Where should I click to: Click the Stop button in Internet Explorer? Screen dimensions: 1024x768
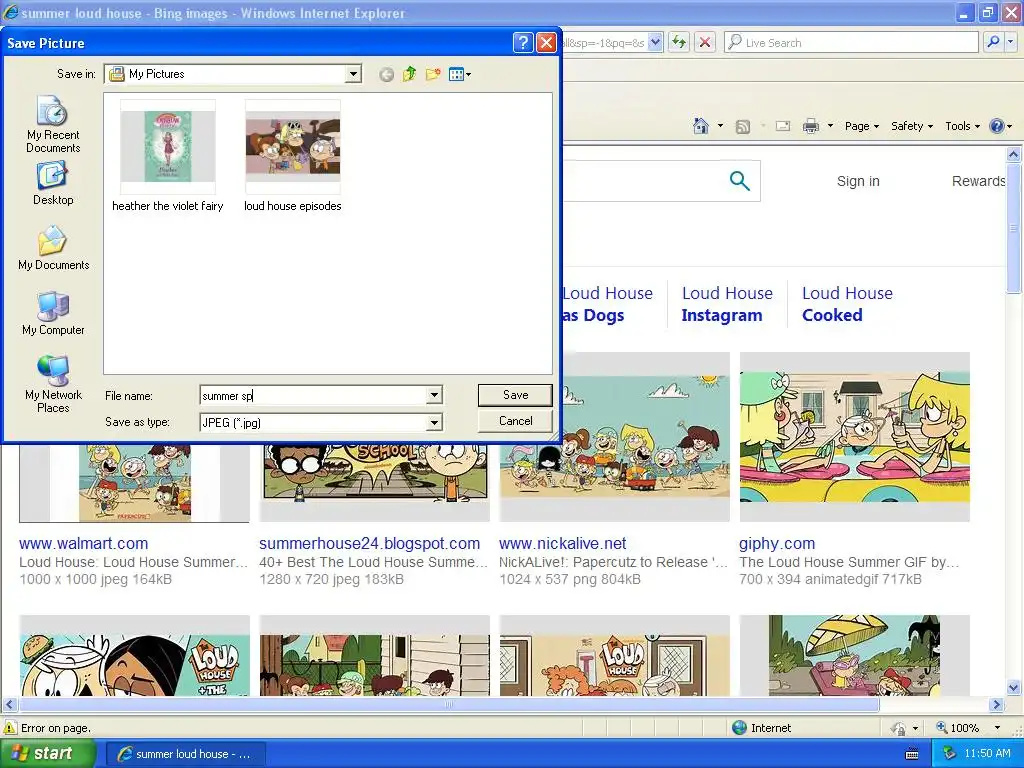click(705, 42)
